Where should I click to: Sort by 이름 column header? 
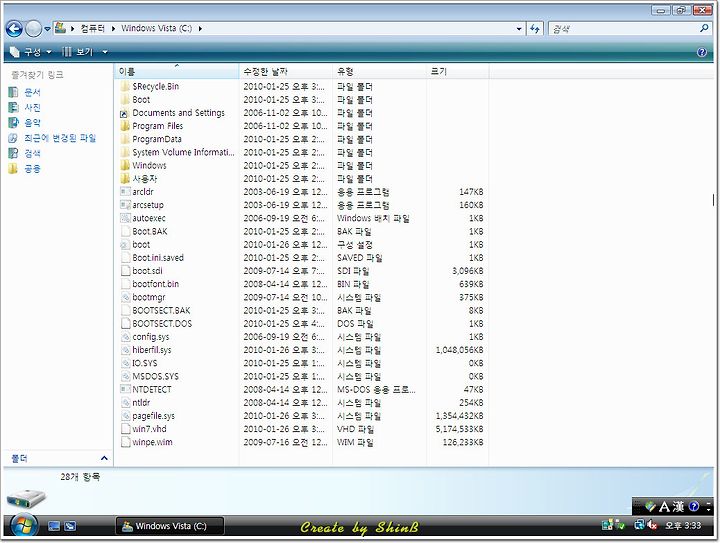pyautogui.click(x=176, y=71)
